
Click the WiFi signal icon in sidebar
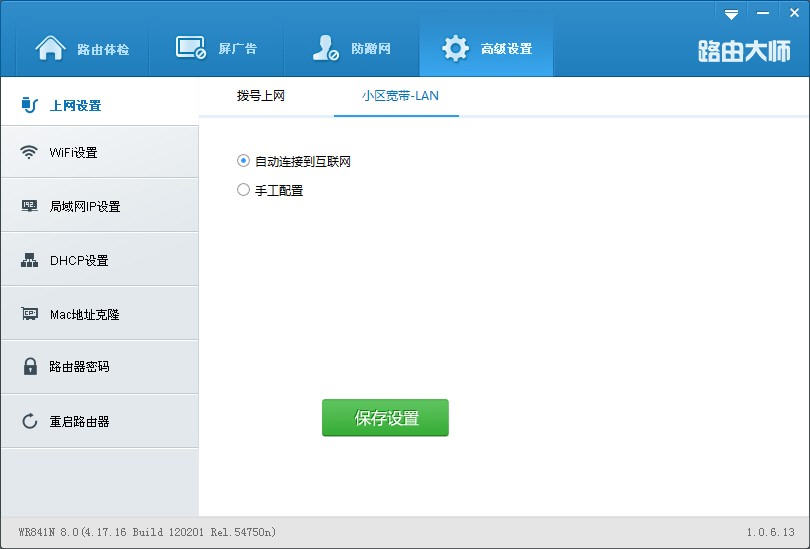coord(29,152)
